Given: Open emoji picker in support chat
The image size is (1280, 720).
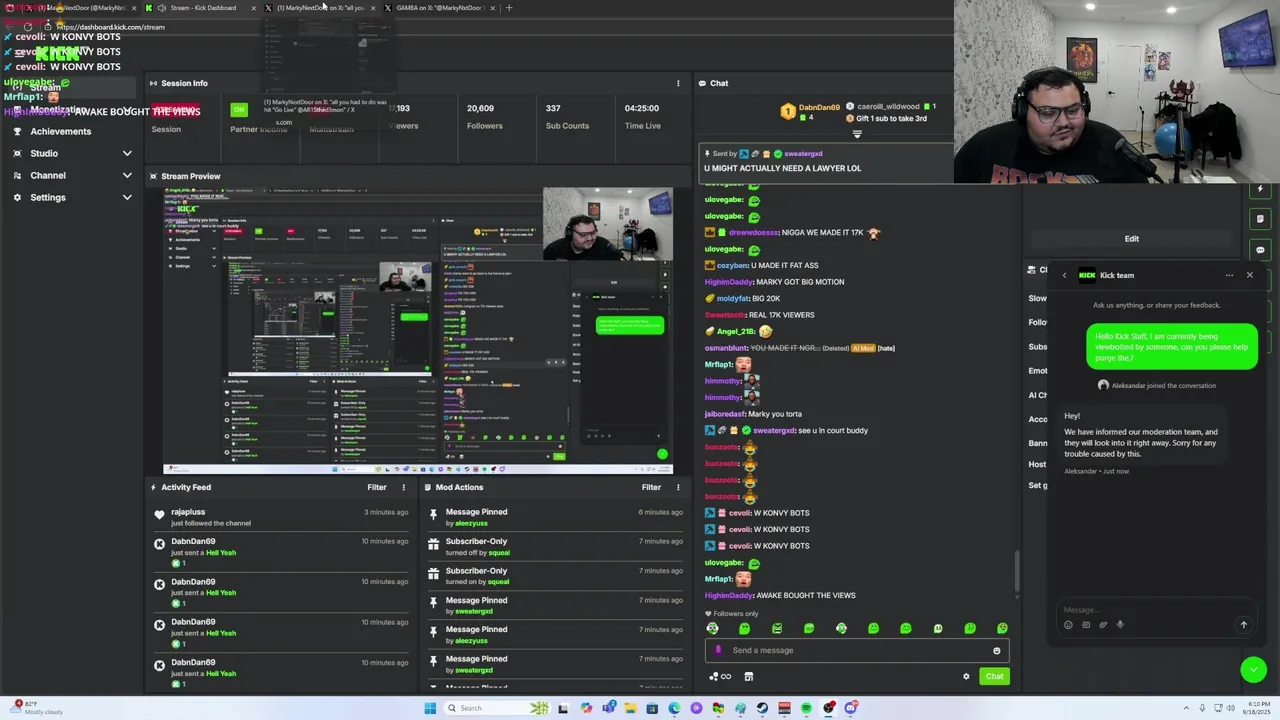Looking at the screenshot, I should click(x=1068, y=625).
